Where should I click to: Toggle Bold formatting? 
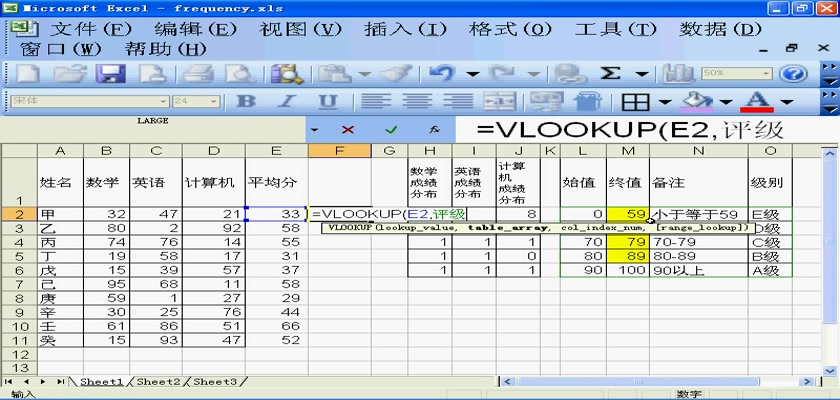[245, 101]
